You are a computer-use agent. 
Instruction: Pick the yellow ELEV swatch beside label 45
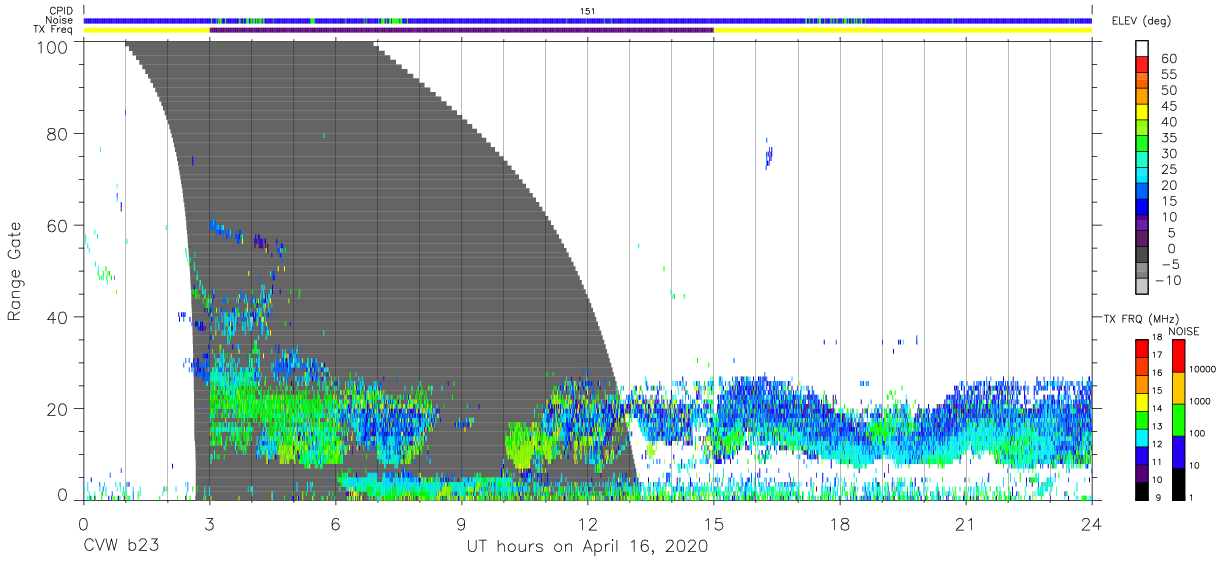click(1142, 112)
